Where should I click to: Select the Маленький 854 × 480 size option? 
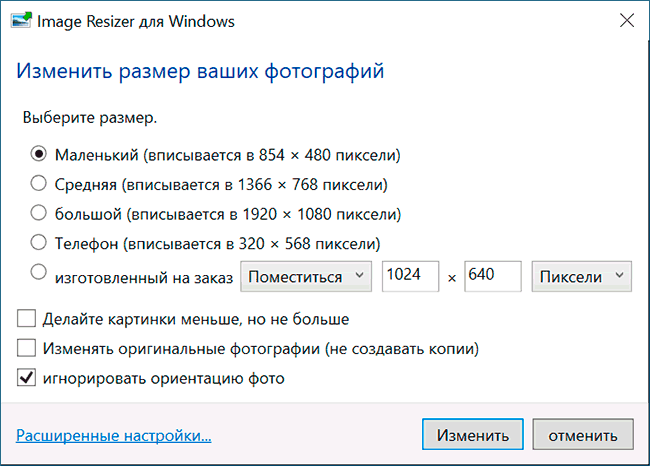(x=39, y=155)
